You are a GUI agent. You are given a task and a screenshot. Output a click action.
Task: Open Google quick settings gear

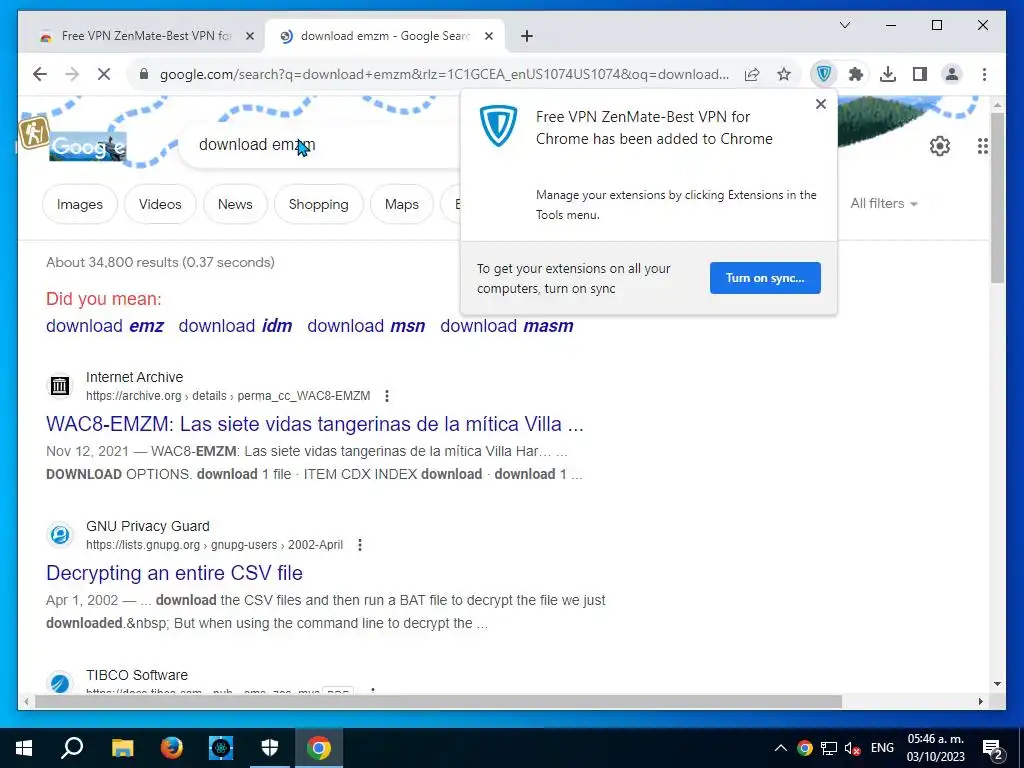[x=940, y=146]
